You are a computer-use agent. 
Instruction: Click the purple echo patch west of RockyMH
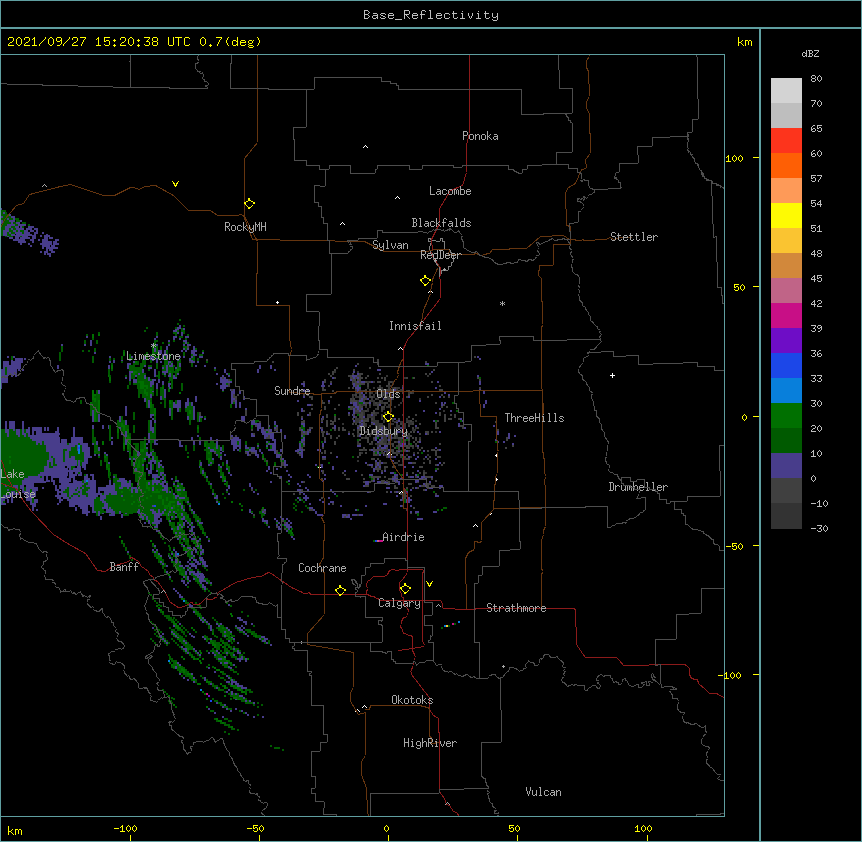(x=27, y=234)
